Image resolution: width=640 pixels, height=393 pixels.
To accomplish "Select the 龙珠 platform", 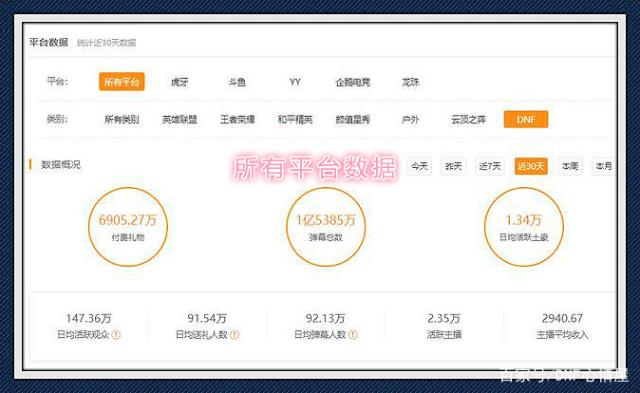I will click(411, 82).
